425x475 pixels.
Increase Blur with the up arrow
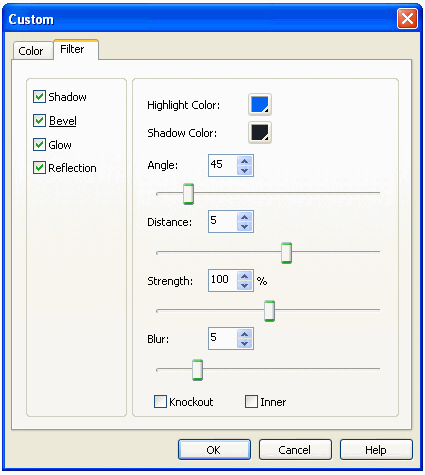point(245,334)
